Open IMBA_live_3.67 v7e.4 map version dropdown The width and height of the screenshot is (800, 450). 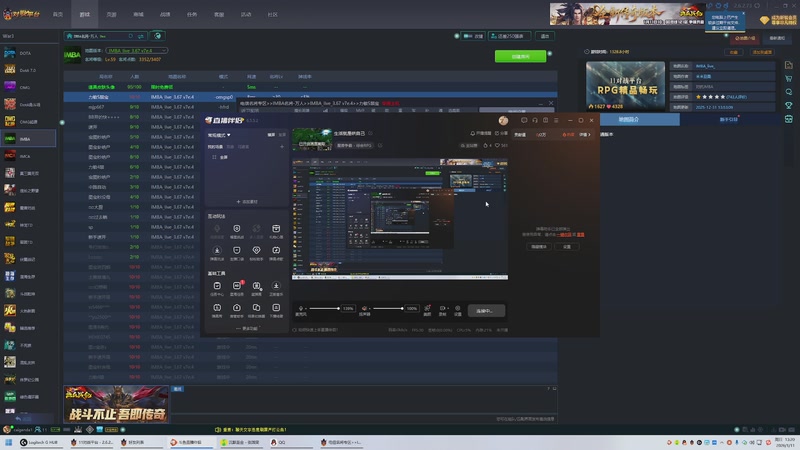tap(136, 51)
